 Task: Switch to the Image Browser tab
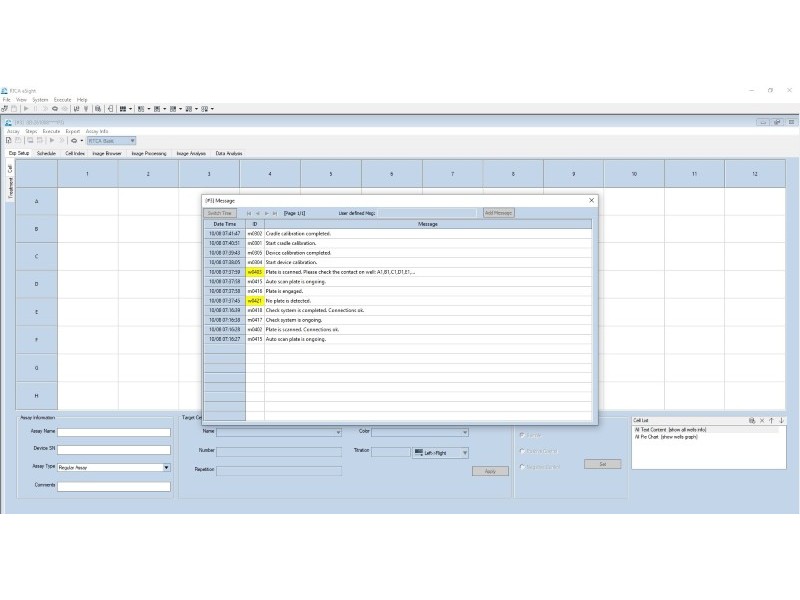tap(107, 153)
